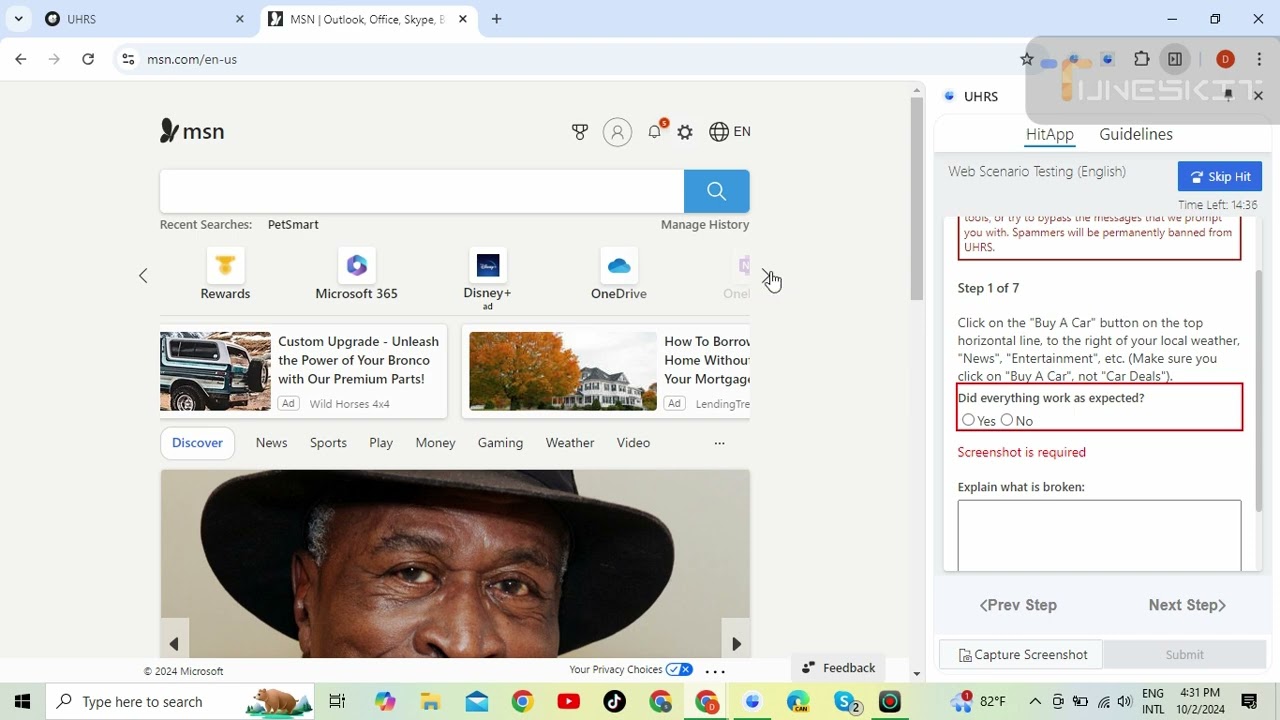Switch to the Guidelines tab
Viewport: 1280px width, 720px height.
pyautogui.click(x=1136, y=134)
